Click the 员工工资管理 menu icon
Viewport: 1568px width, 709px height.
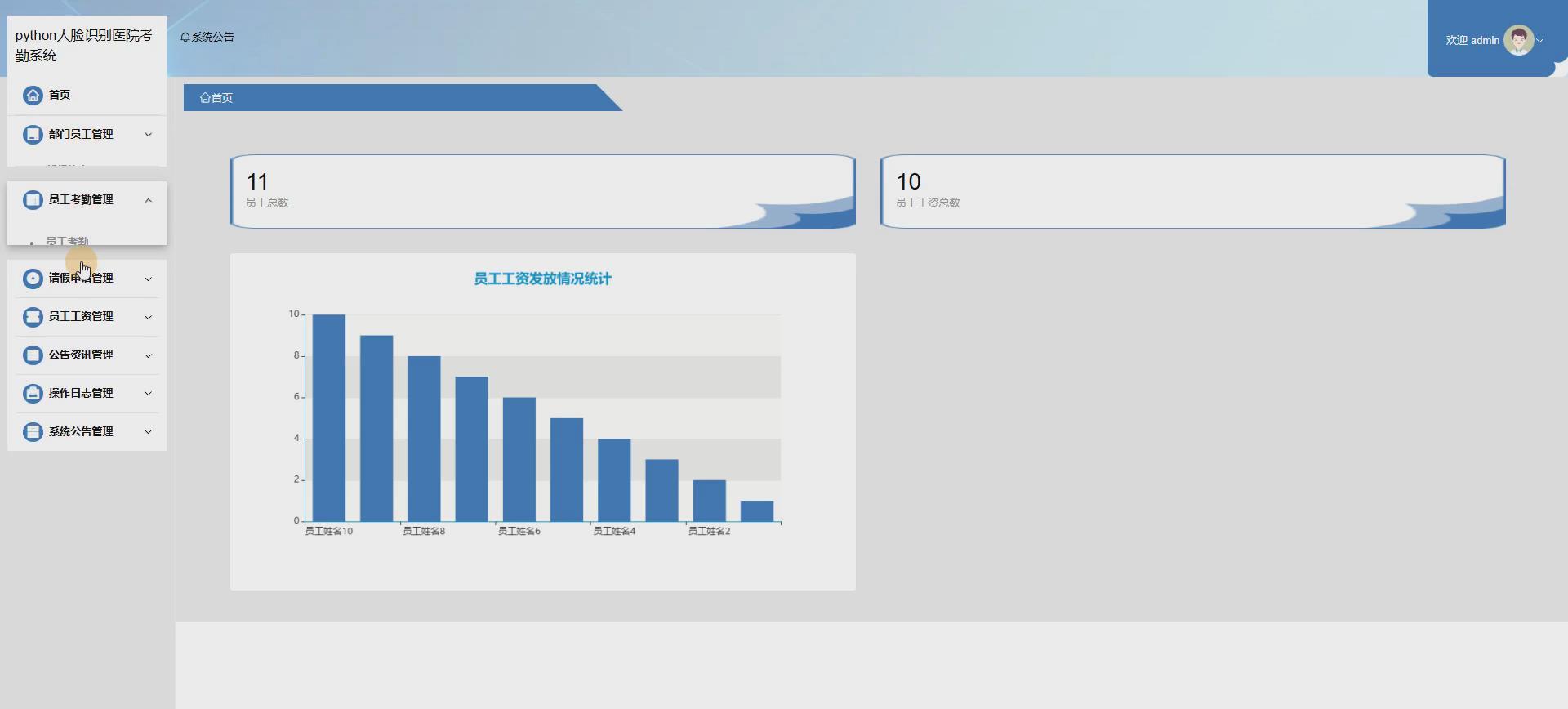tap(33, 317)
